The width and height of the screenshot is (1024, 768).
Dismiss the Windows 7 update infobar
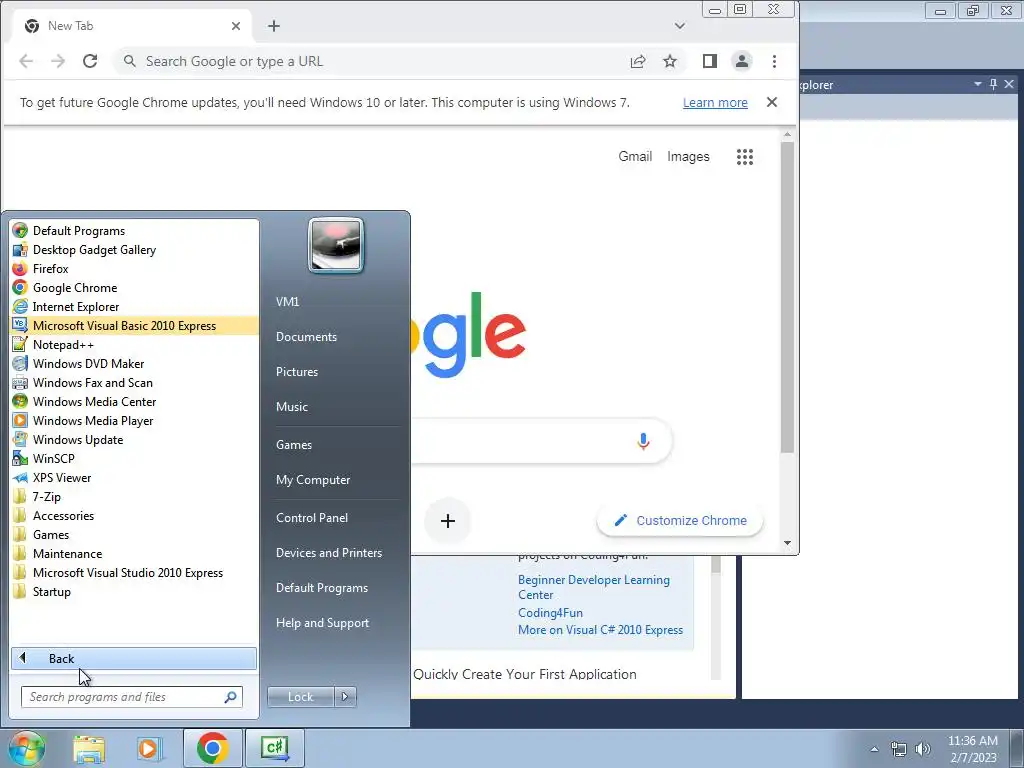pyautogui.click(x=772, y=102)
